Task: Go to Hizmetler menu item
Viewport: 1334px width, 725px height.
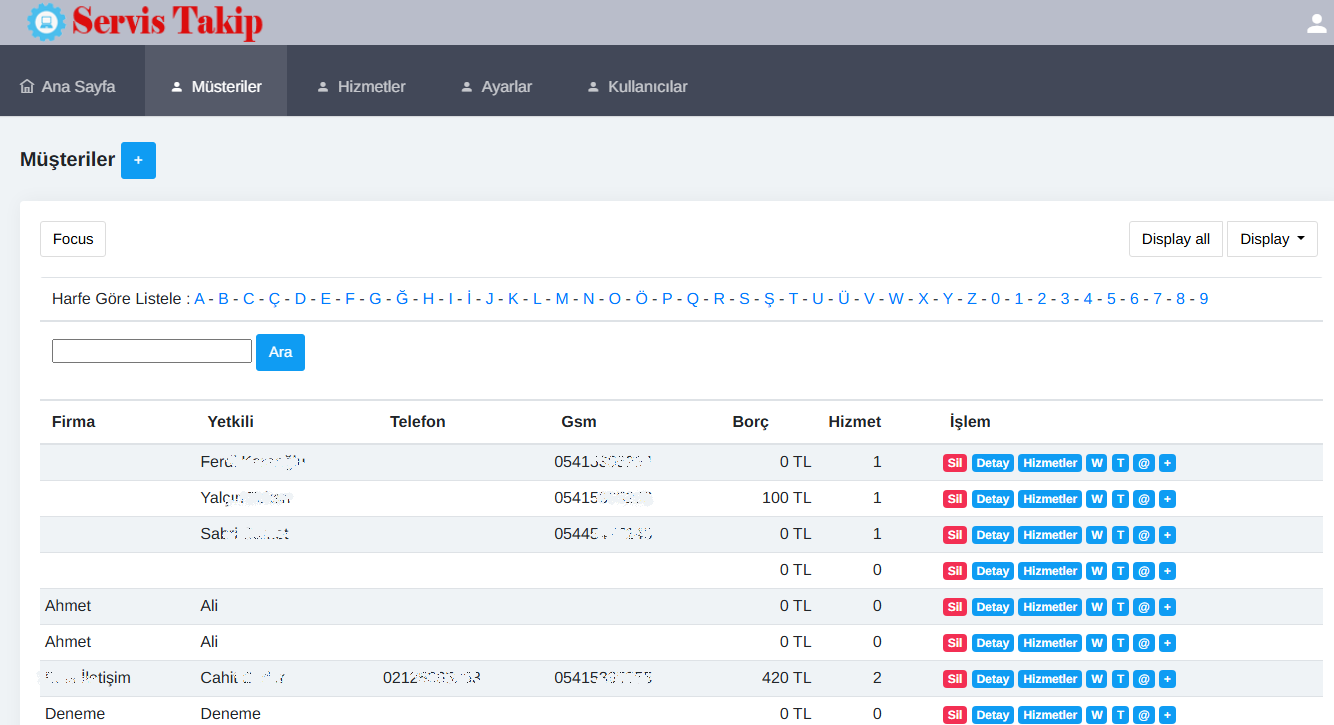Action: (361, 87)
